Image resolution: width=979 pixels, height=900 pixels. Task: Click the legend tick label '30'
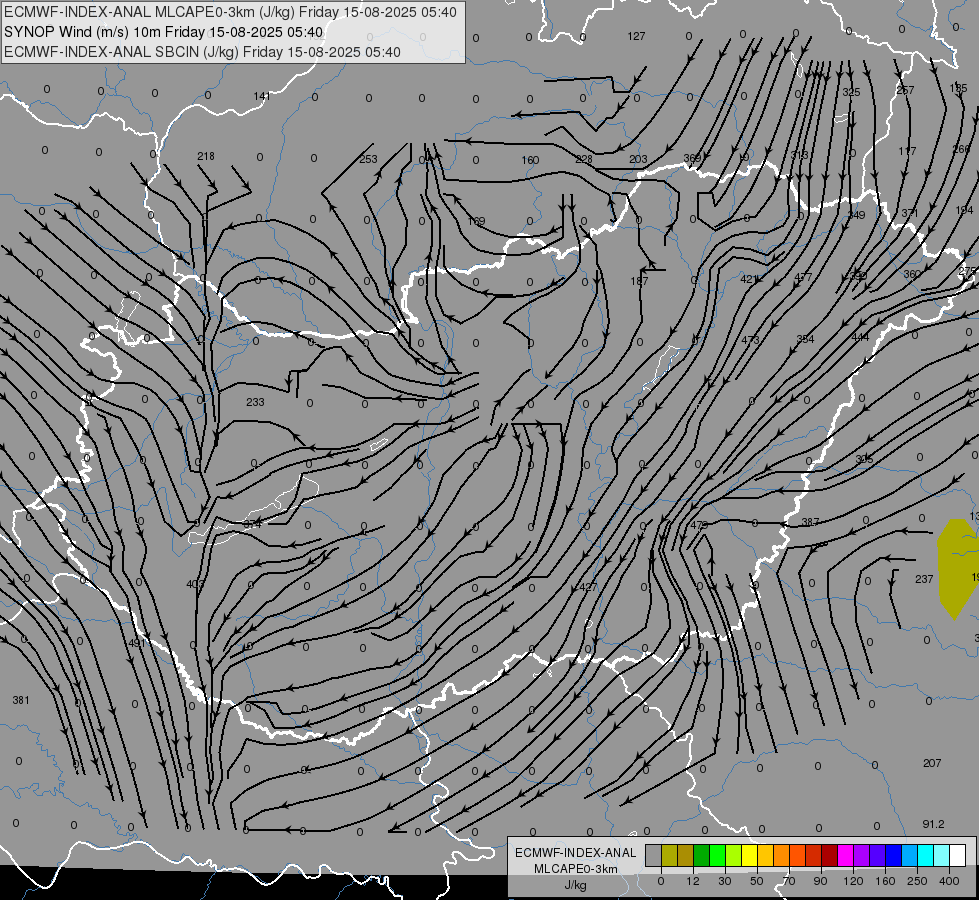725,881
